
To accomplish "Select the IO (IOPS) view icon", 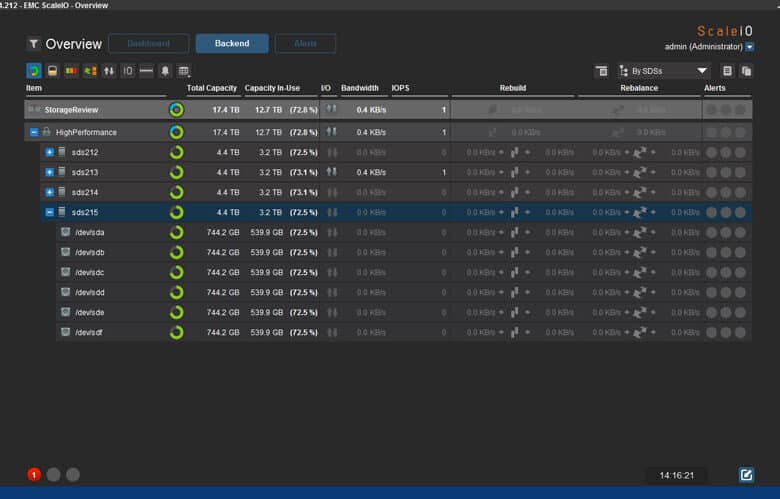I will pyautogui.click(x=128, y=71).
